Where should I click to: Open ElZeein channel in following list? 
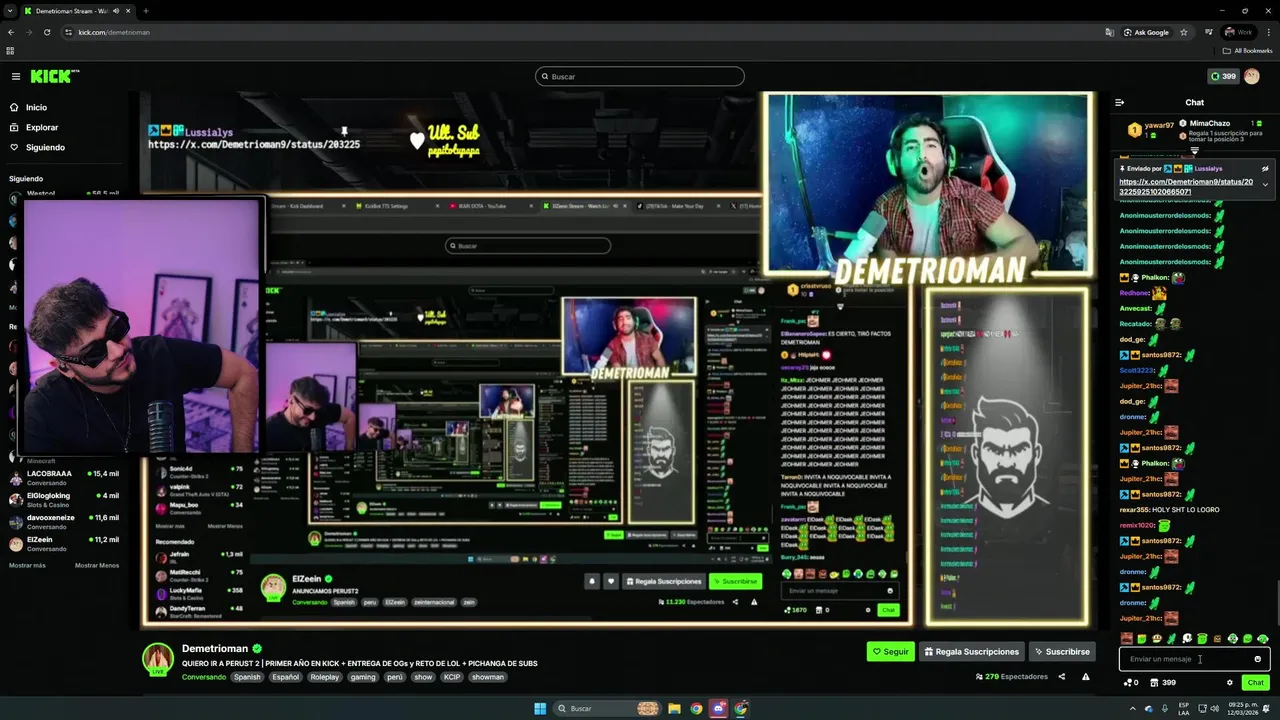[64, 543]
